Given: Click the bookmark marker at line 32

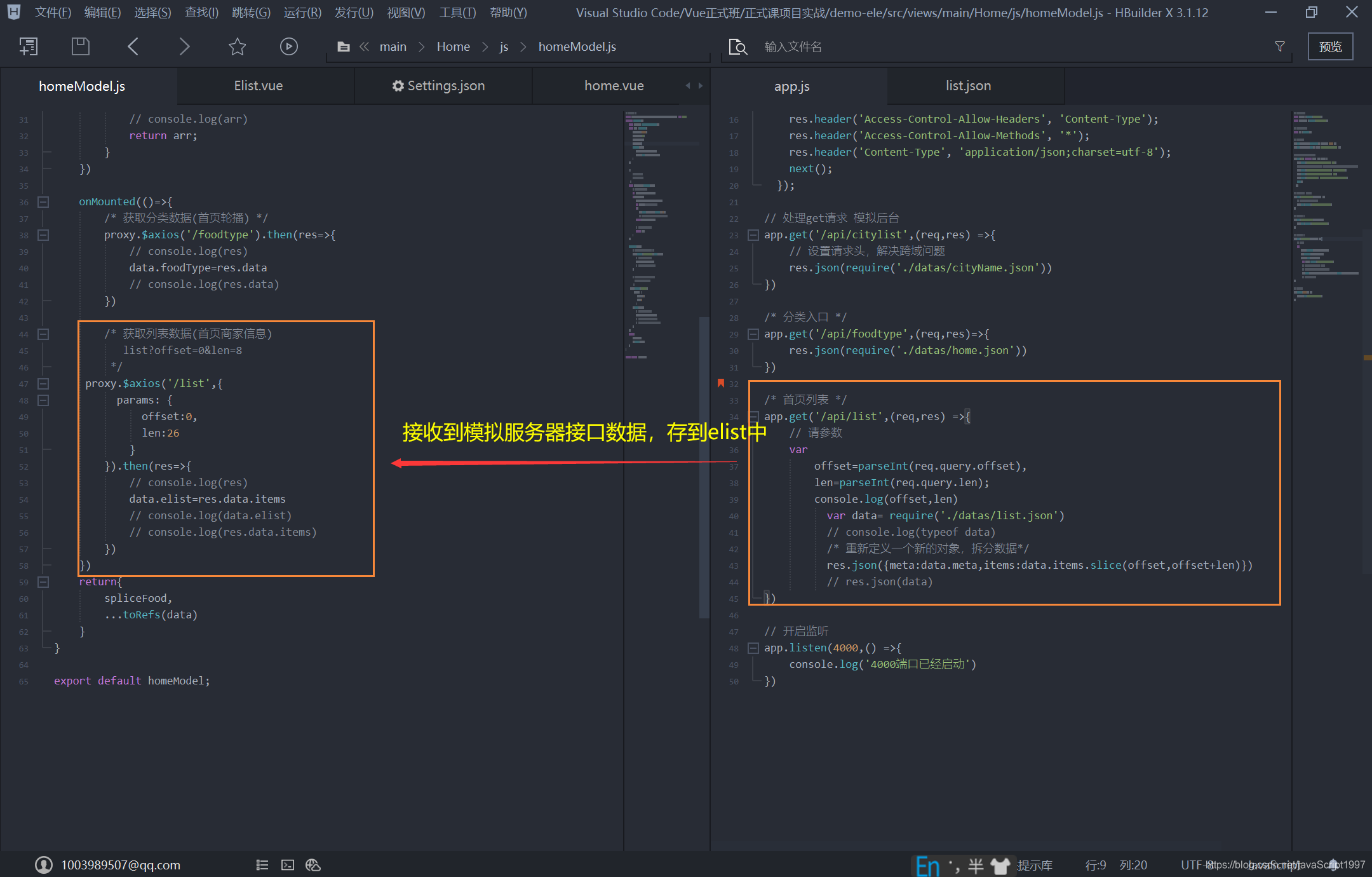Looking at the screenshot, I should [720, 383].
